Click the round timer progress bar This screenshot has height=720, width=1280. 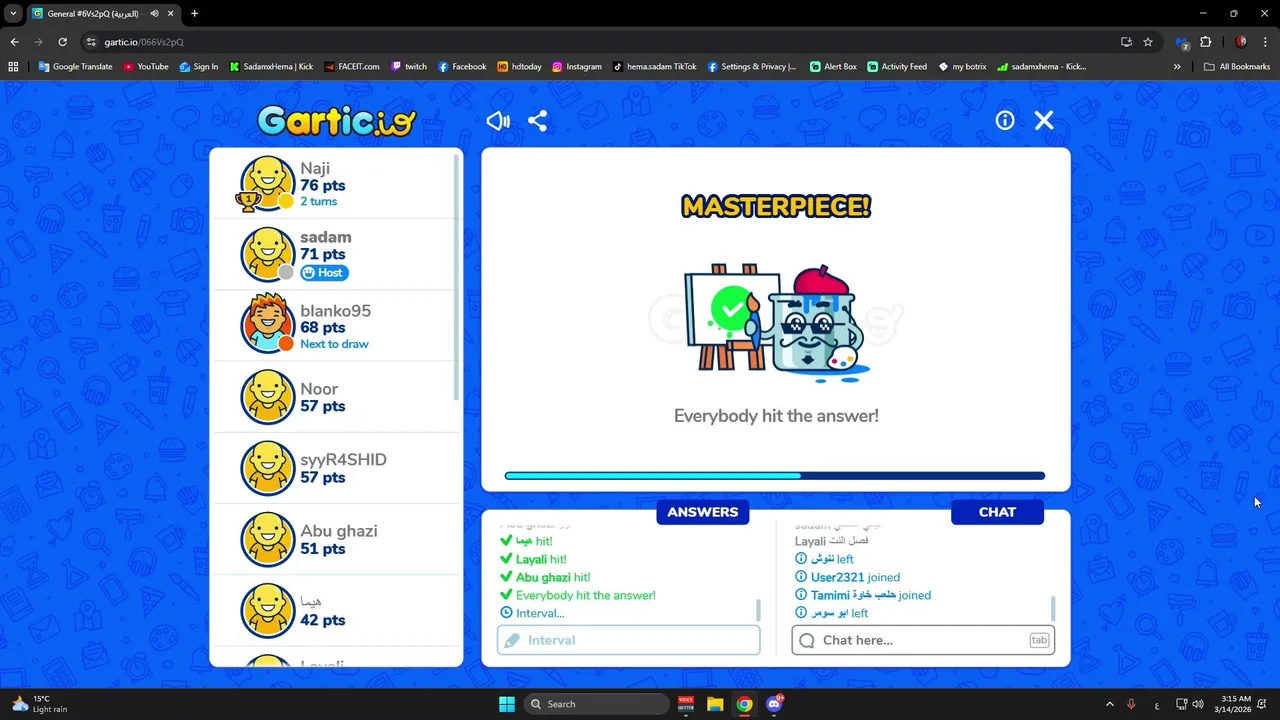pyautogui.click(x=775, y=476)
